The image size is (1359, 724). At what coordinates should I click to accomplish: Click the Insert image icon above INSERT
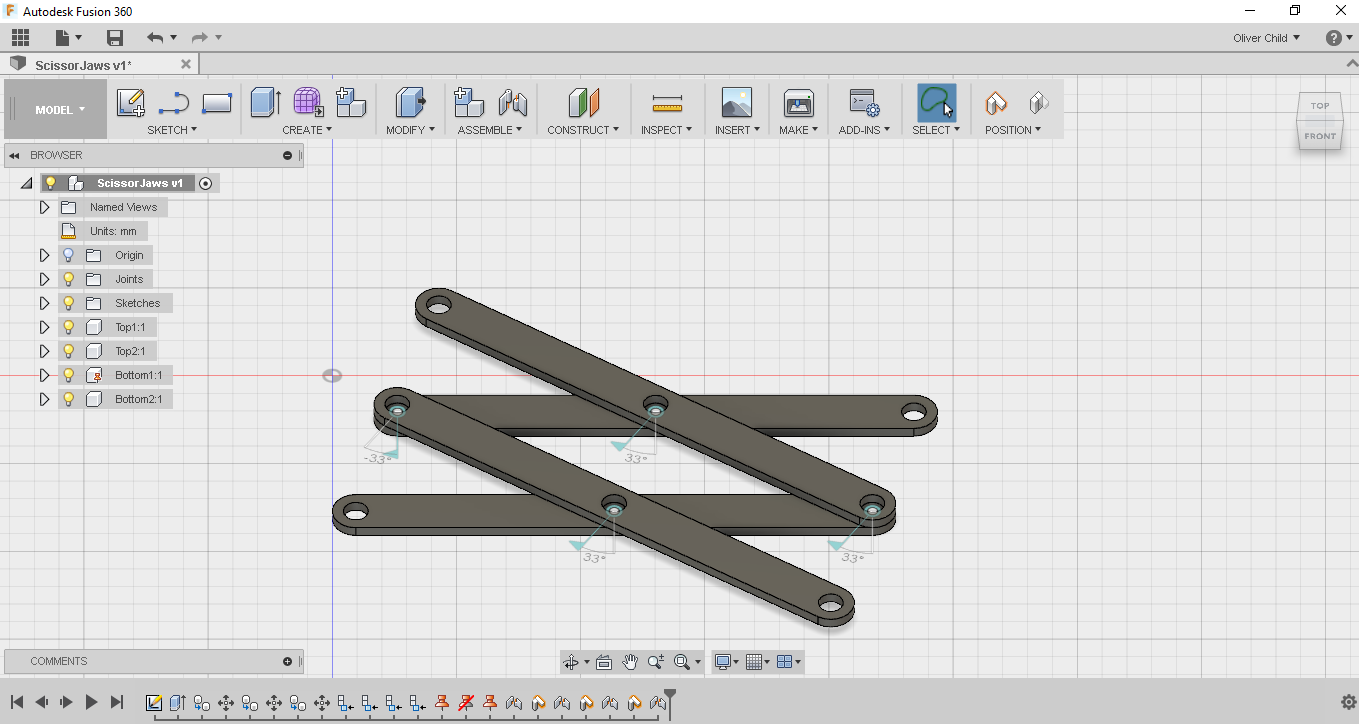click(x=737, y=102)
